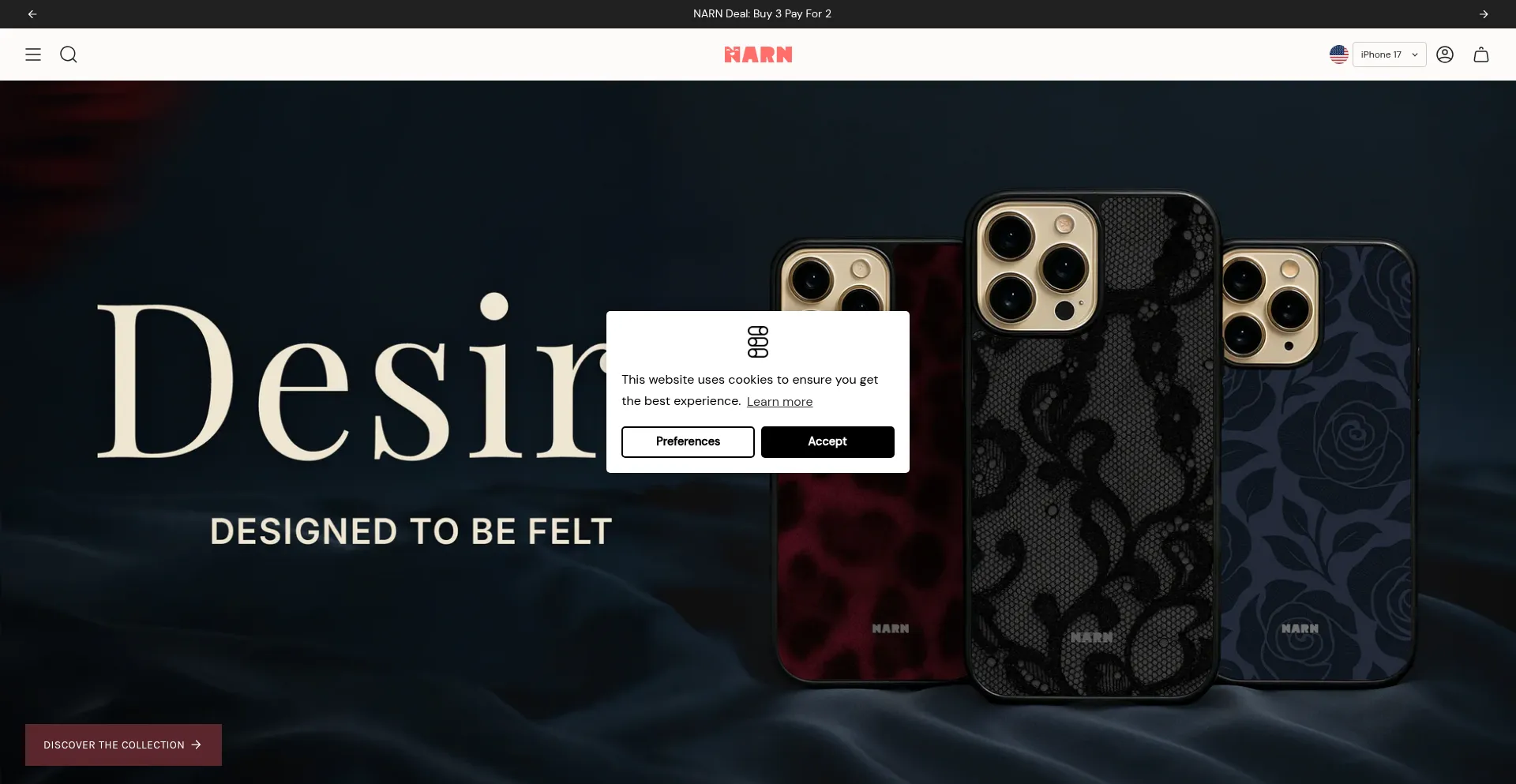
Task: Open cookie Preferences button
Action: [688, 442]
